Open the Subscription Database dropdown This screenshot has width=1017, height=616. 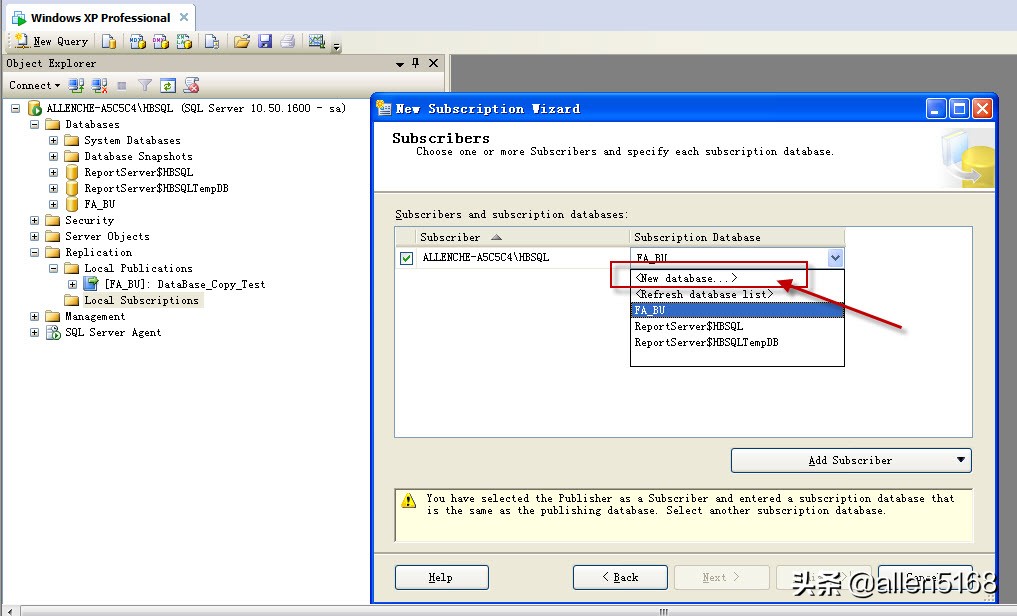pyautogui.click(x=833, y=257)
